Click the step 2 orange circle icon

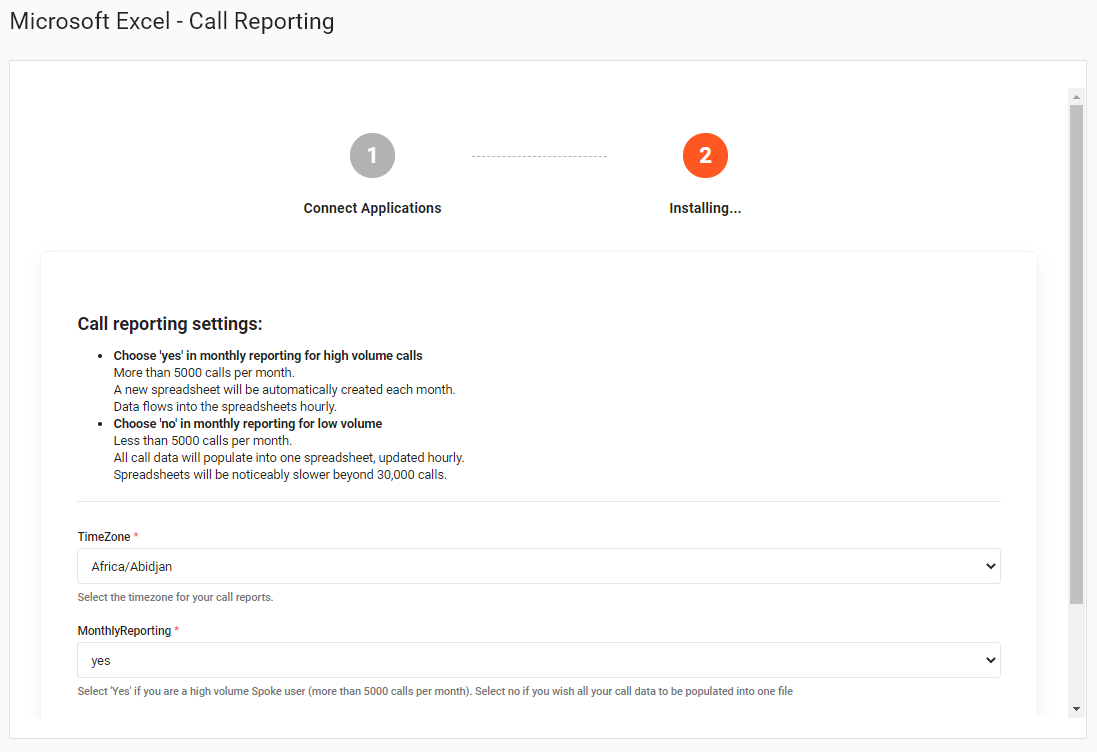click(x=705, y=155)
